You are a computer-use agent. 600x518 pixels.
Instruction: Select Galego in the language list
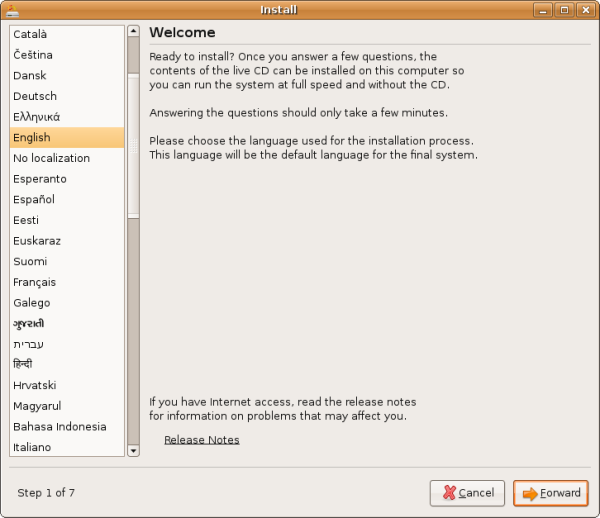(67, 303)
